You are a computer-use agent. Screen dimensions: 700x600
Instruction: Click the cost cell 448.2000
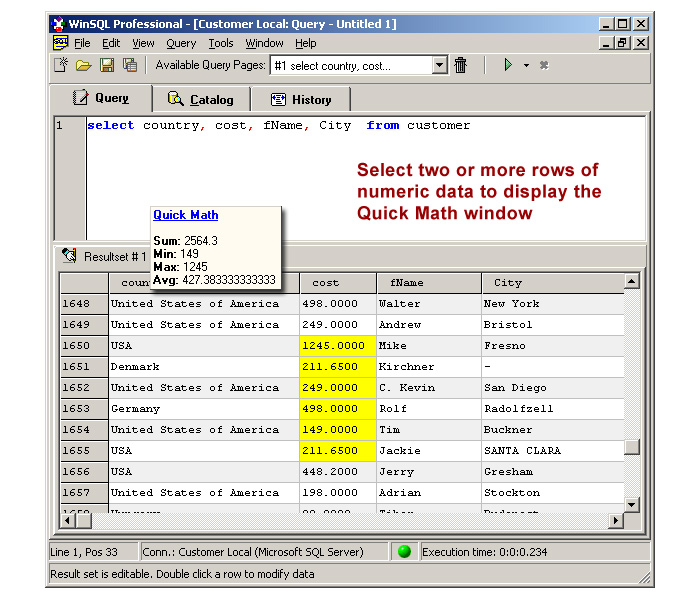(x=338, y=472)
